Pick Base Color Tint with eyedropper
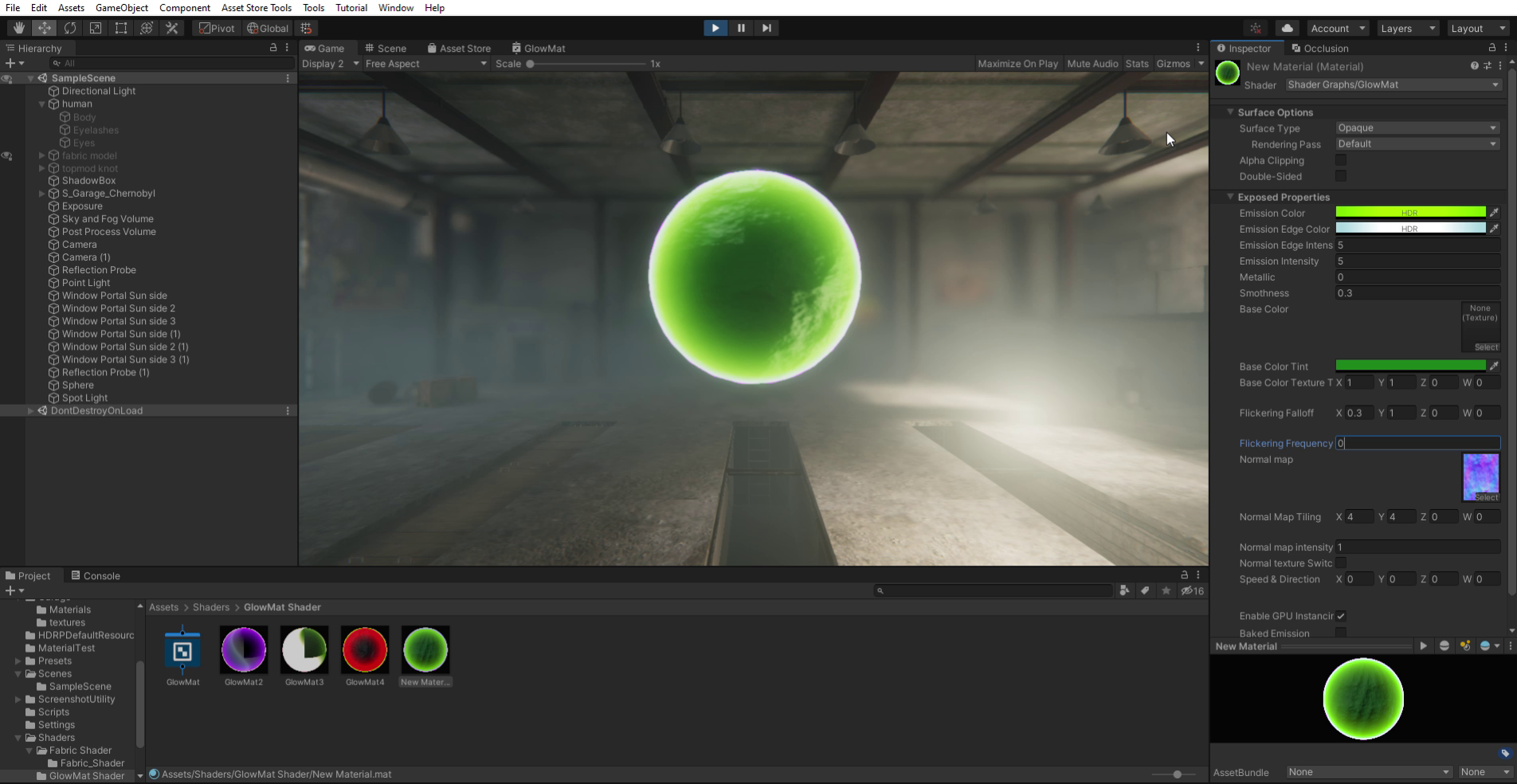Image resolution: width=1517 pixels, height=784 pixels. pyautogui.click(x=1494, y=366)
